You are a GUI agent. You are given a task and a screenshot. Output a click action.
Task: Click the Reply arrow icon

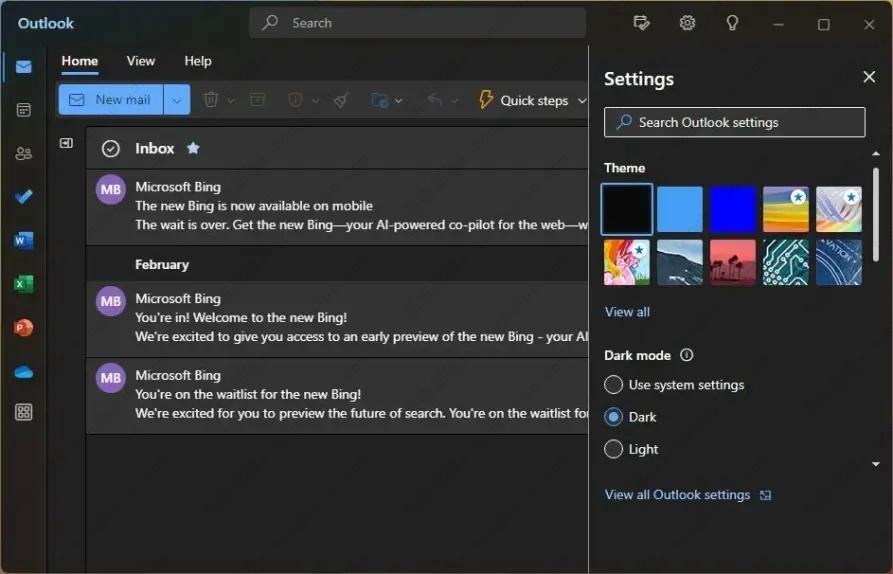click(x=435, y=100)
